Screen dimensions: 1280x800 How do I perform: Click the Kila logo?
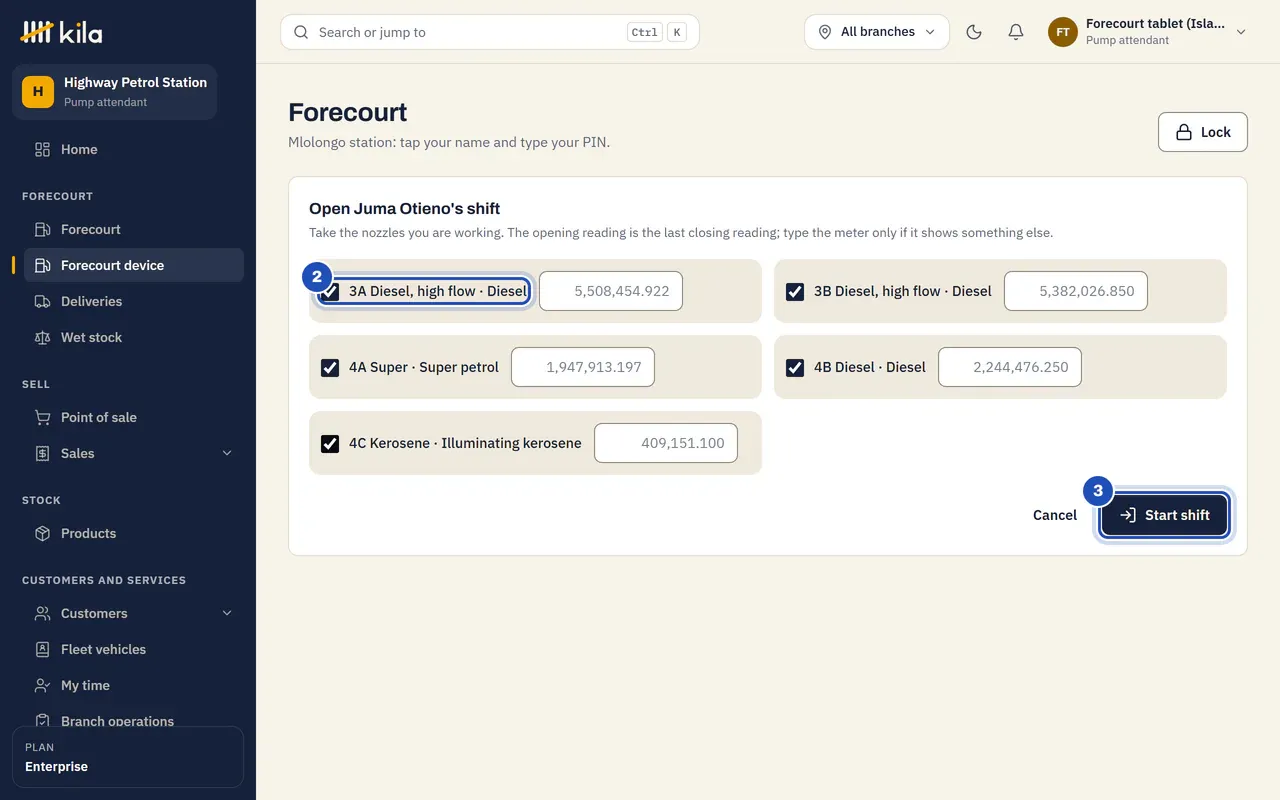pyautogui.click(x=61, y=32)
